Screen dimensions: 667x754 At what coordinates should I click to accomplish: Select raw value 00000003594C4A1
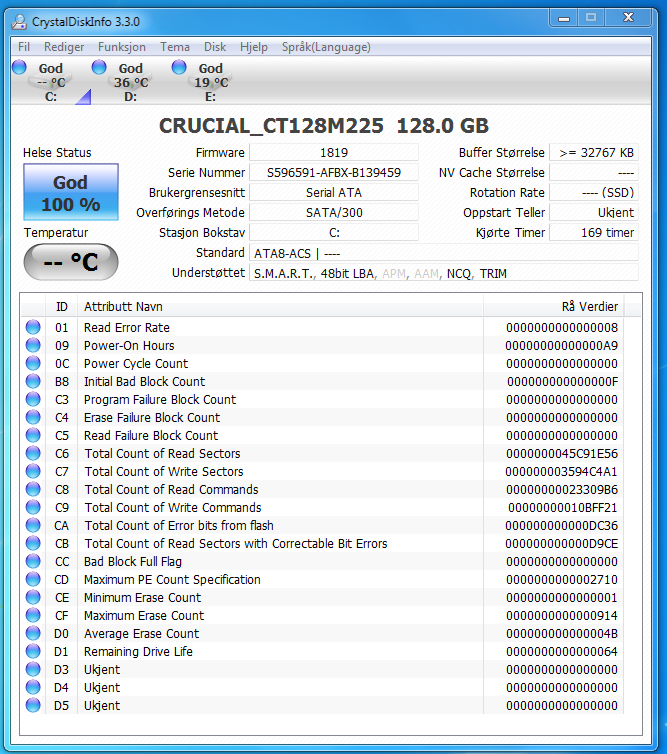[x=561, y=472]
